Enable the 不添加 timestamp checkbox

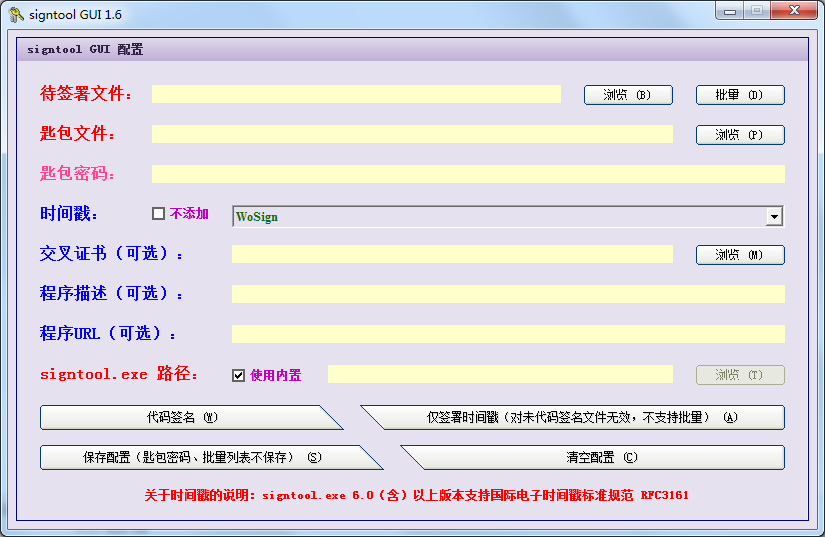pos(158,214)
